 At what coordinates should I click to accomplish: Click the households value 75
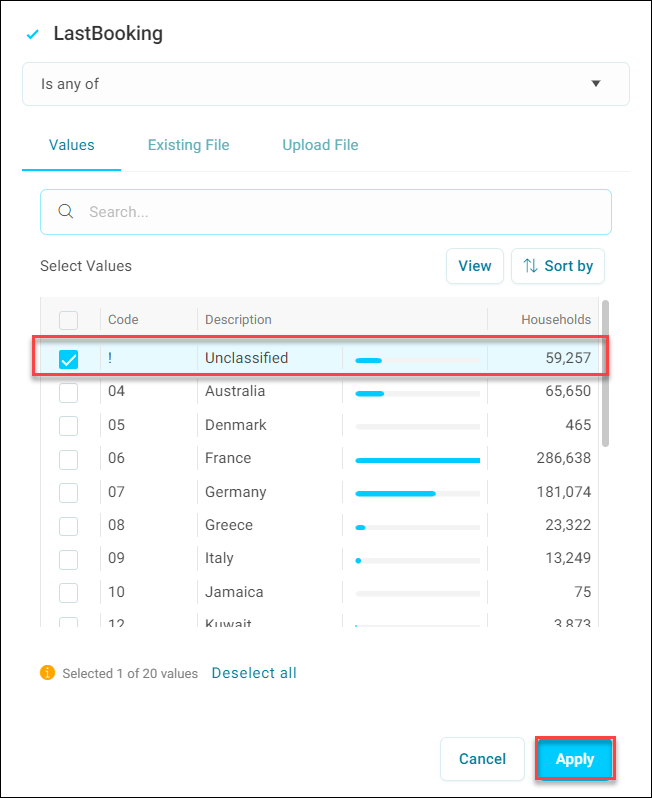[x=583, y=592]
